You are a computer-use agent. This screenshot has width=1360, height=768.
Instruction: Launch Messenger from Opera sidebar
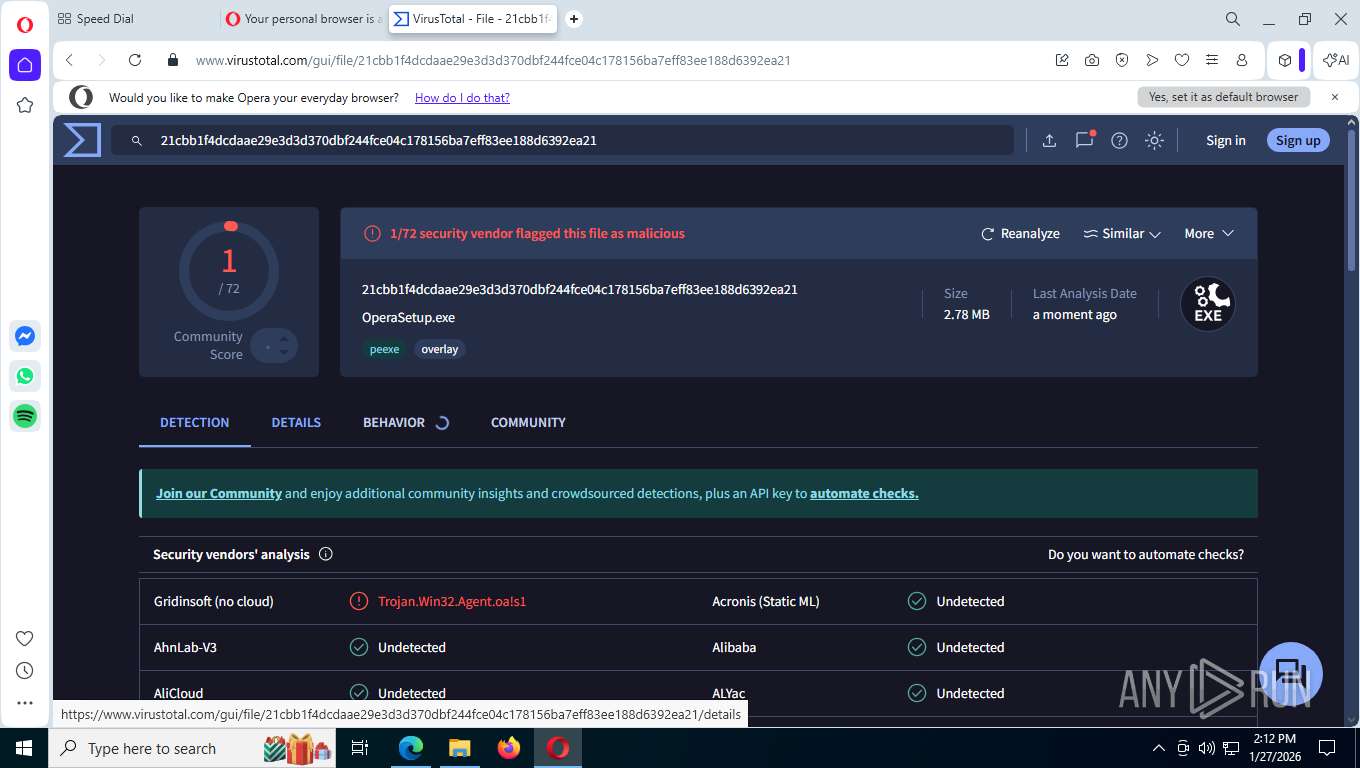coord(25,336)
